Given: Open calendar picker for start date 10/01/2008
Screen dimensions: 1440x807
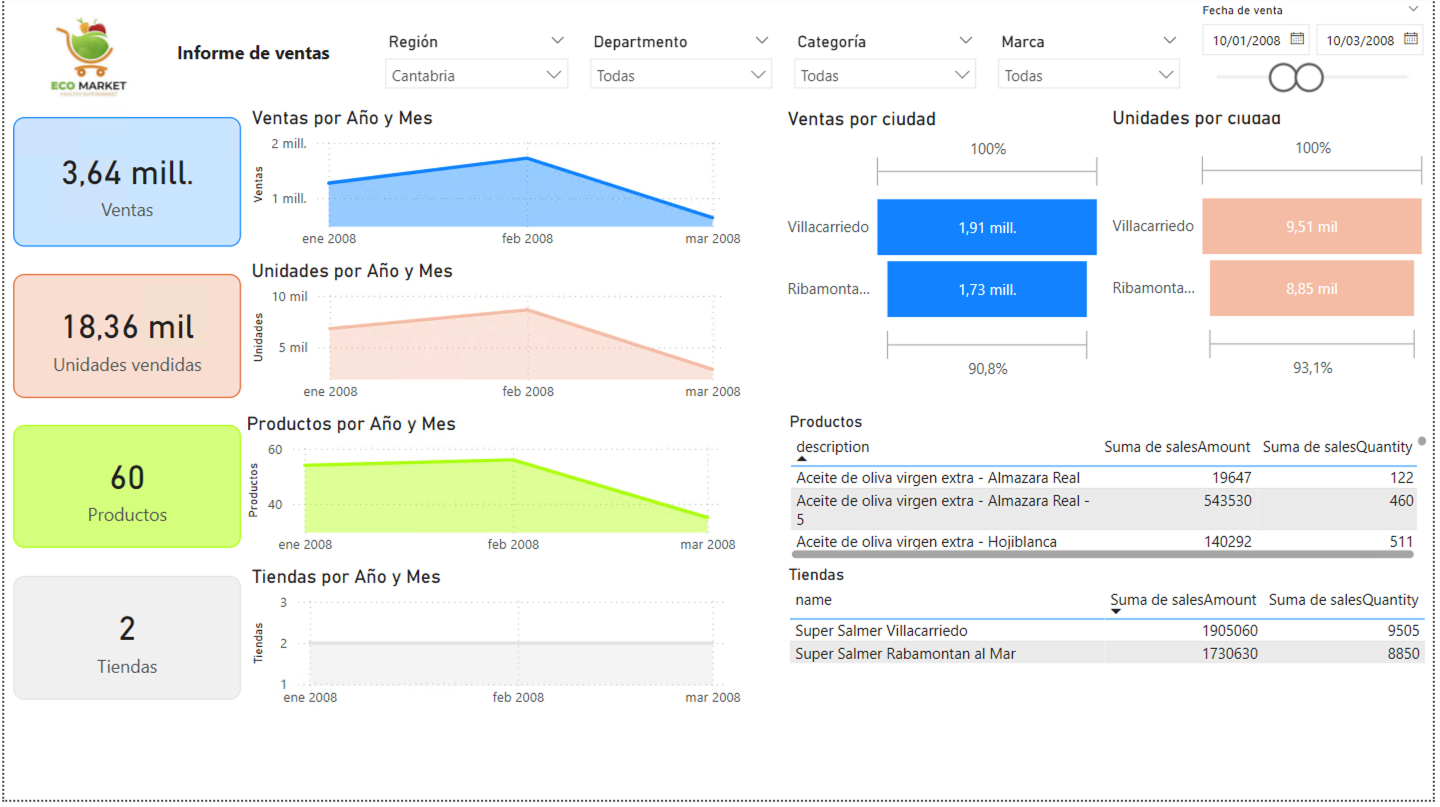Looking at the screenshot, I should point(1297,40).
